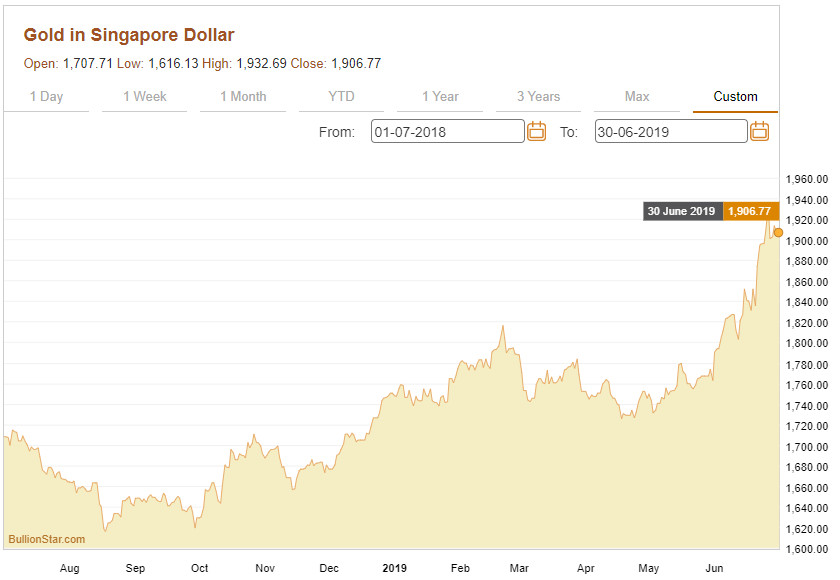Select the 1 Week range tab
Screen dimensions: 840x580
pos(145,97)
